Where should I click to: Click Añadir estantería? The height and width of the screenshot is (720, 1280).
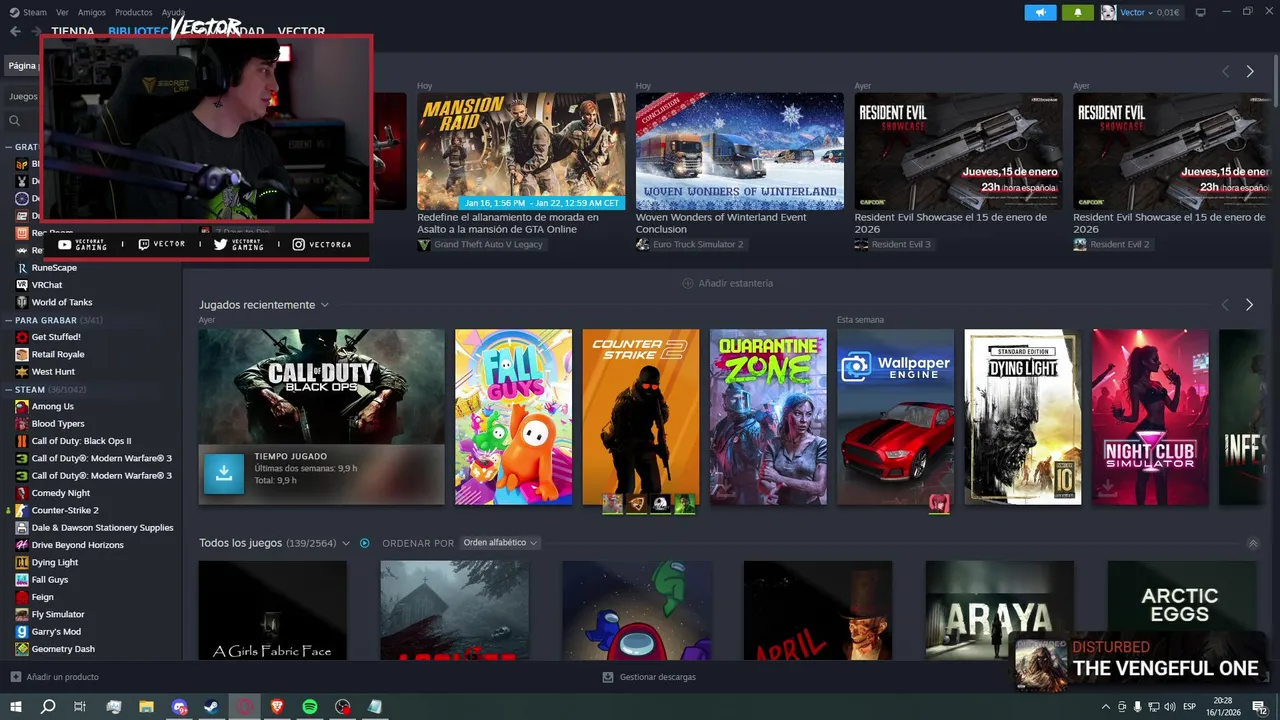pos(727,283)
